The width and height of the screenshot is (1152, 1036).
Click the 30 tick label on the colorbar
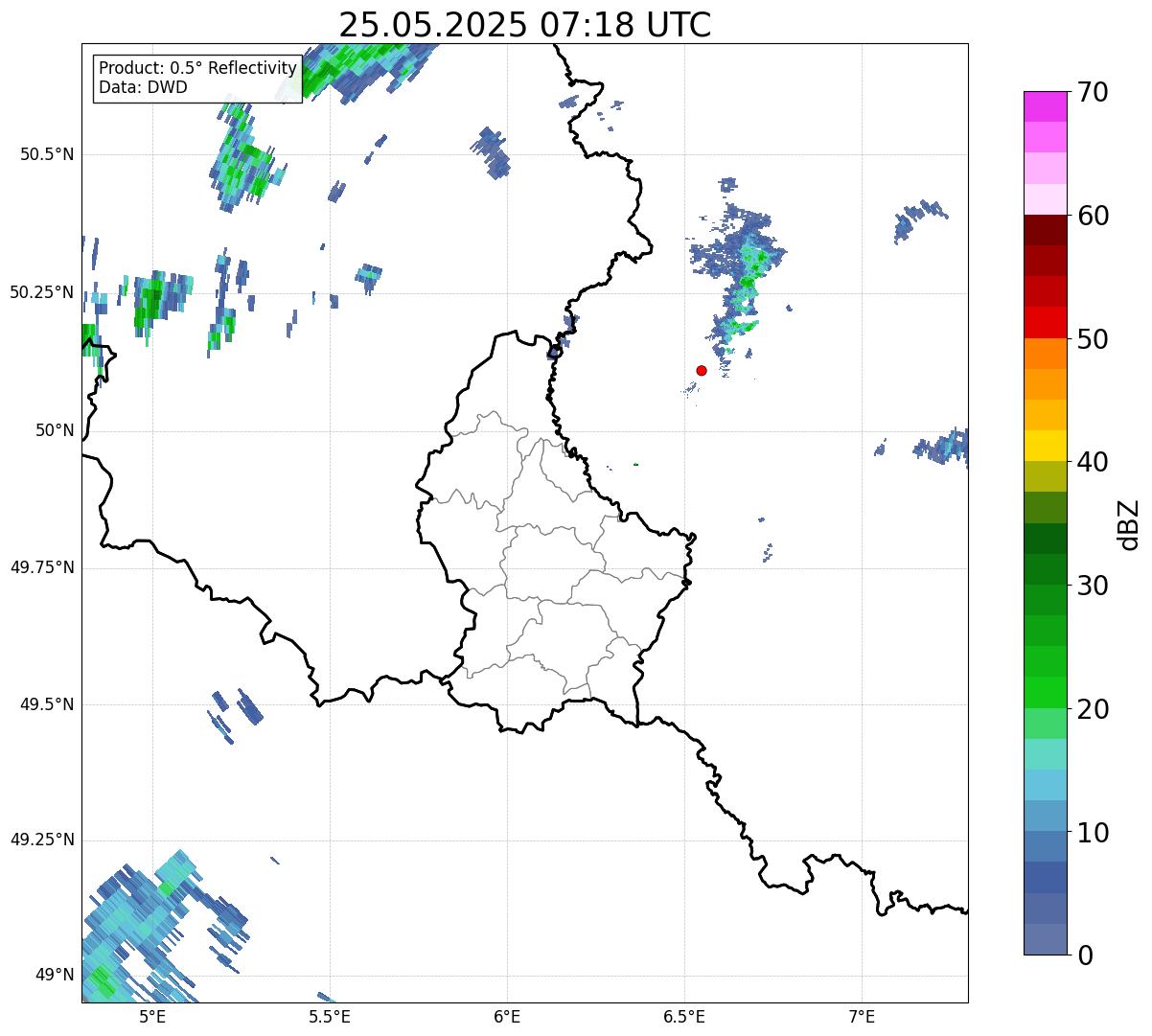pyautogui.click(x=1093, y=586)
